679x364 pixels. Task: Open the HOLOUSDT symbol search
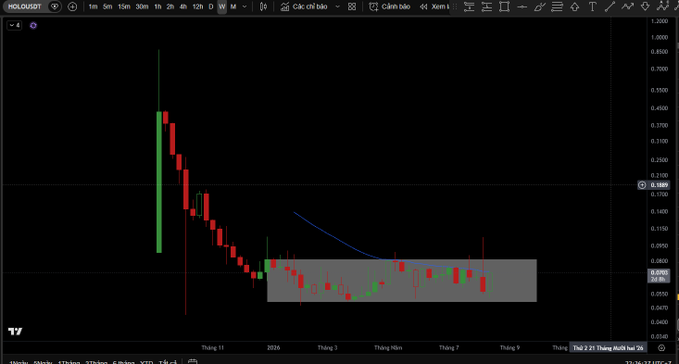[x=25, y=6]
